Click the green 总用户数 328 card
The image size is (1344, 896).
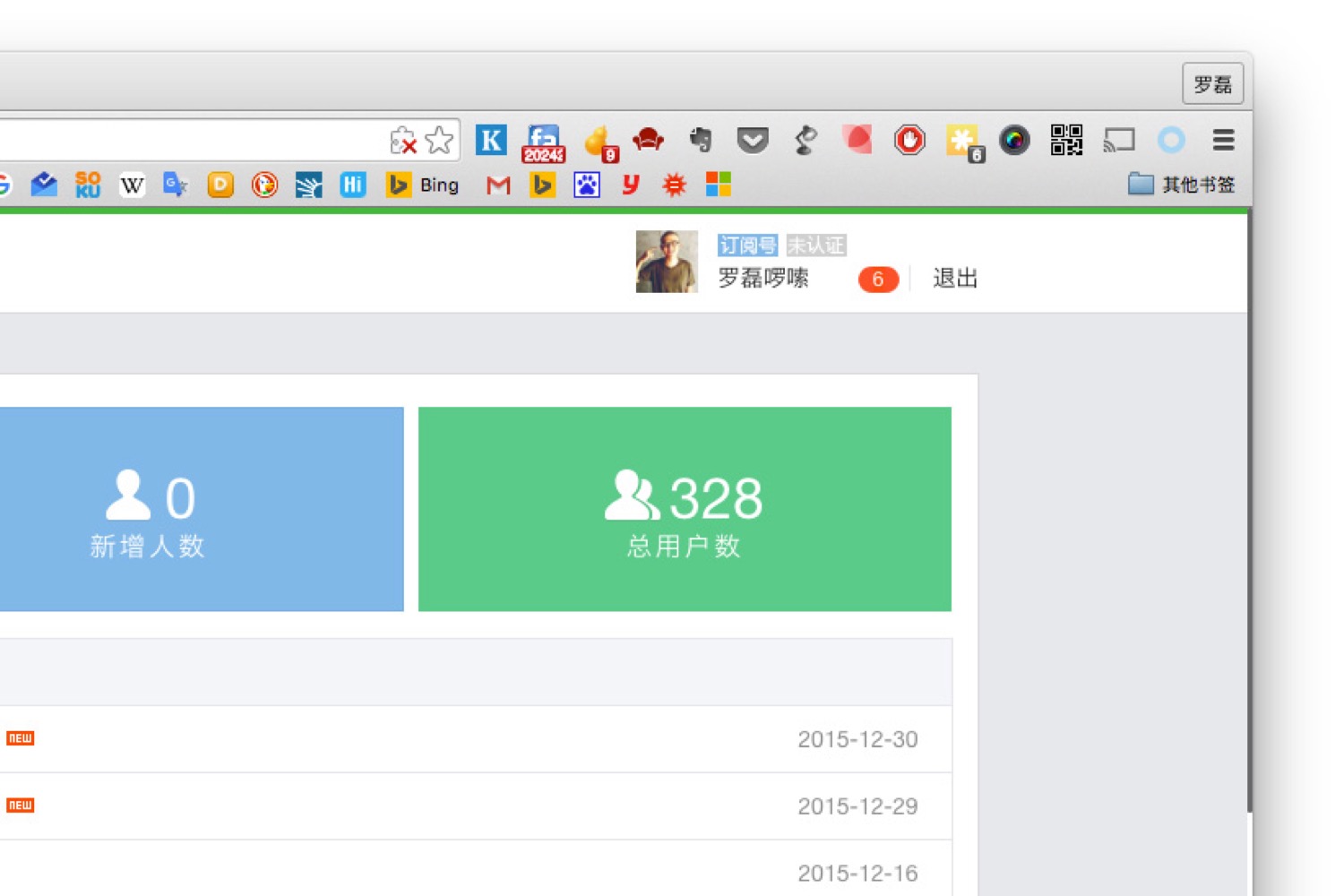tap(685, 509)
